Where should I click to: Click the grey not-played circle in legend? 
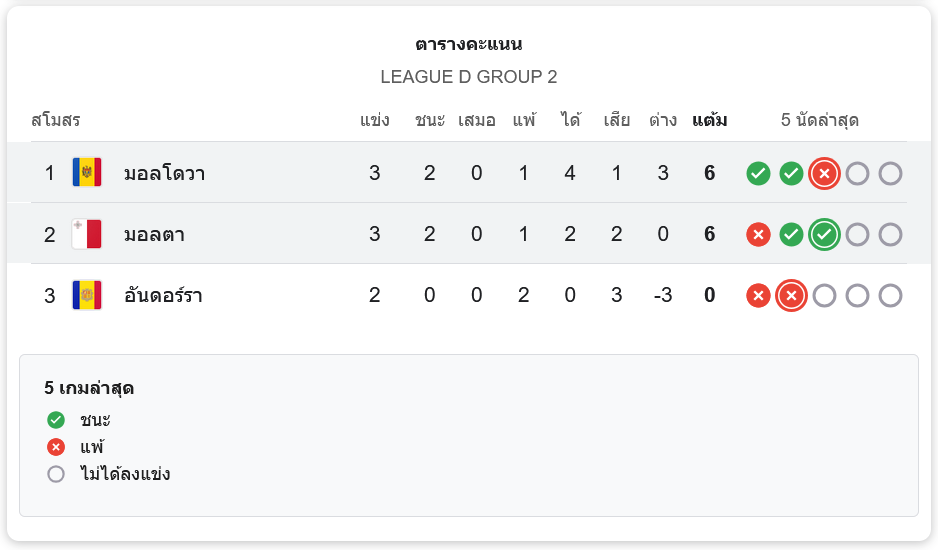coord(56,474)
